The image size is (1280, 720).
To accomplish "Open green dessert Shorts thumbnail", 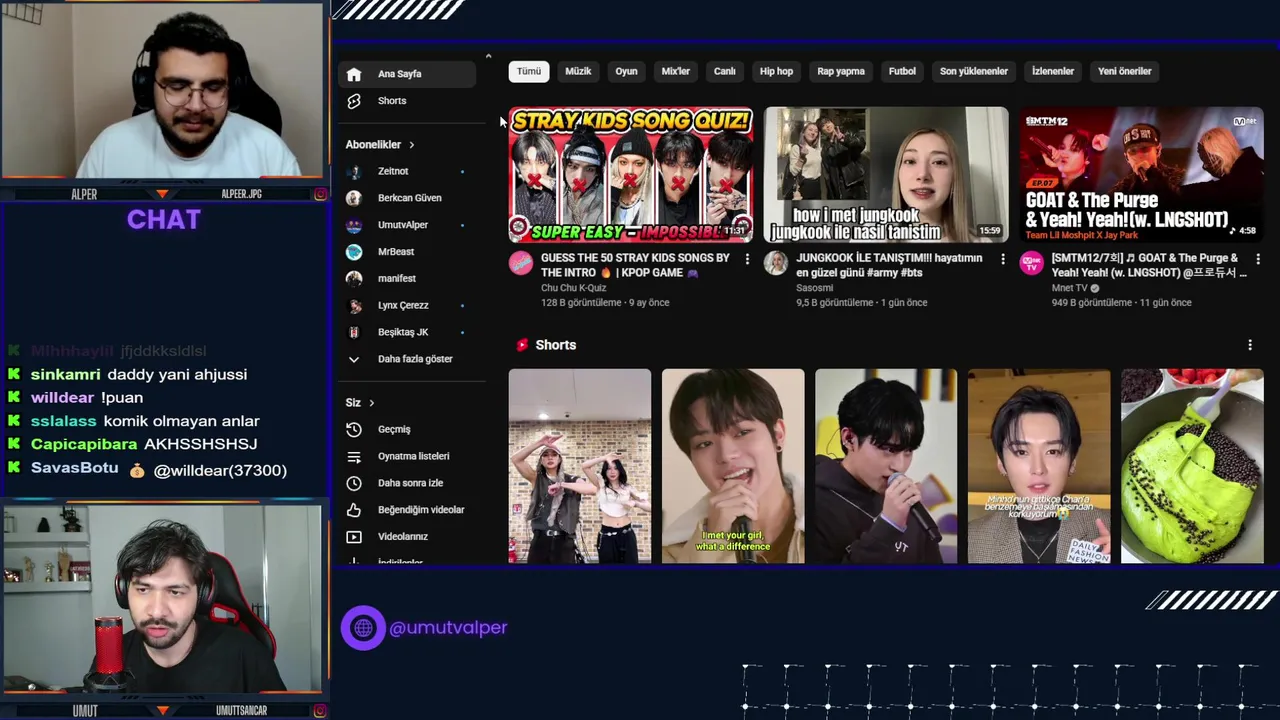I will click(1192, 466).
